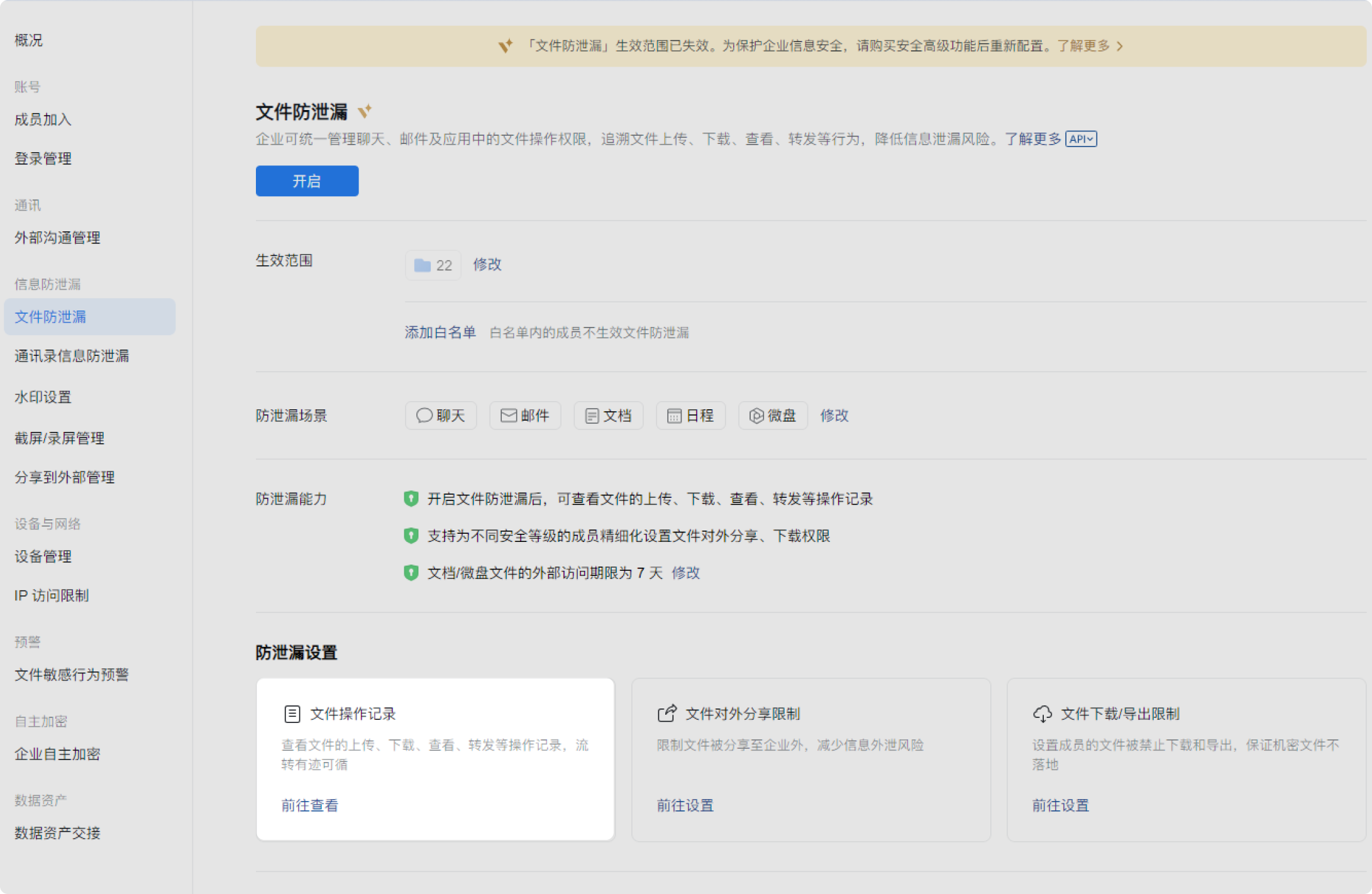Viewport: 1372px width, 894px height.
Task: Go to 文件敏感行为预警 in sidebar
Action: pos(72,675)
